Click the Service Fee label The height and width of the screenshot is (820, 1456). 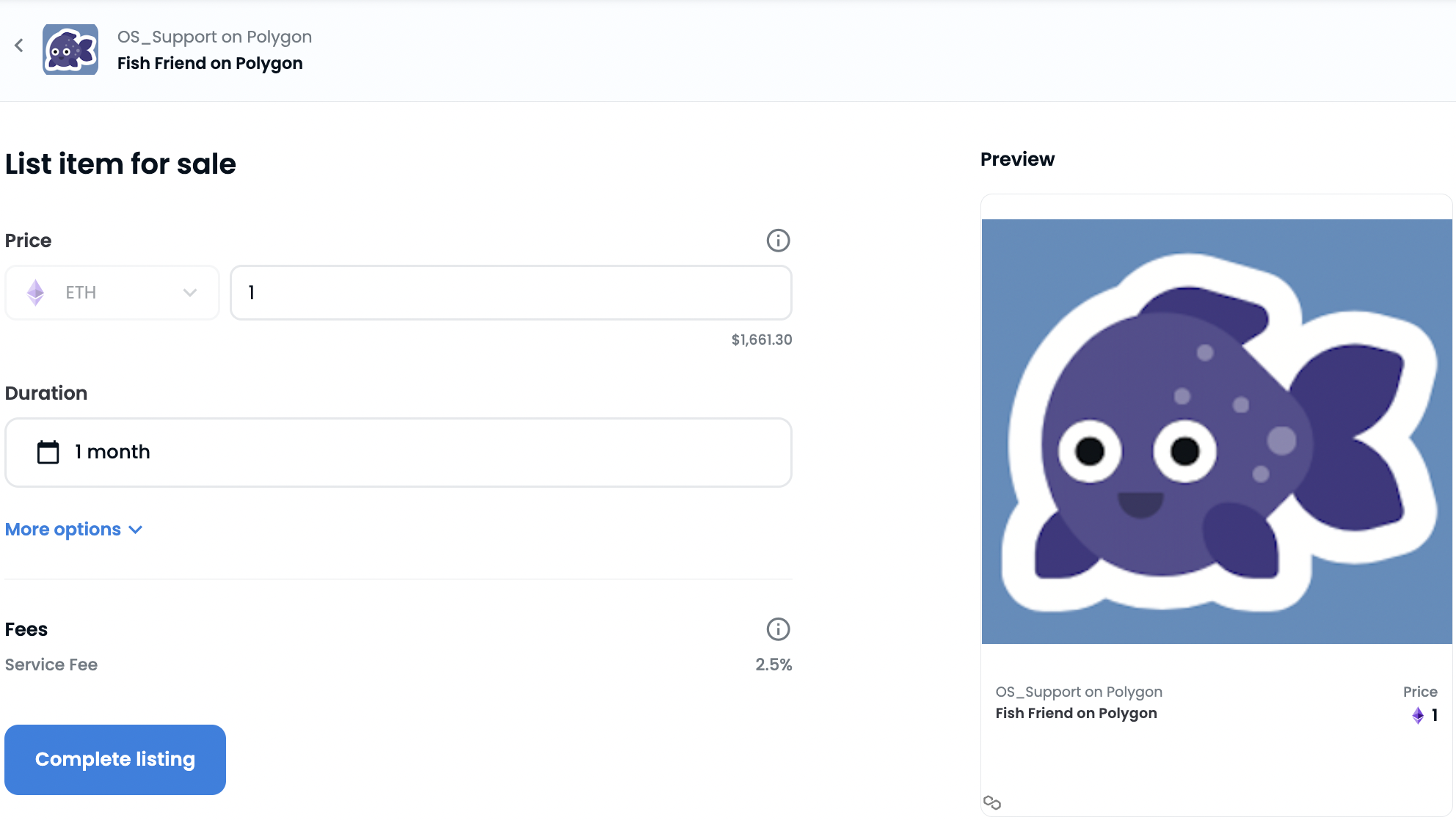tap(51, 665)
